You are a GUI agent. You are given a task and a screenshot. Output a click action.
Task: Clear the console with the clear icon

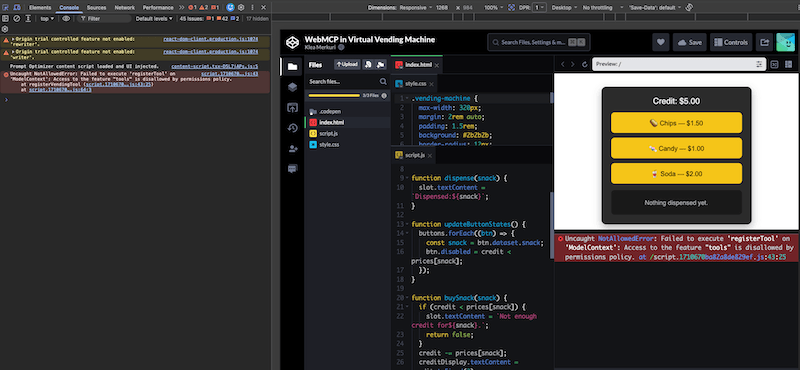pos(16,18)
